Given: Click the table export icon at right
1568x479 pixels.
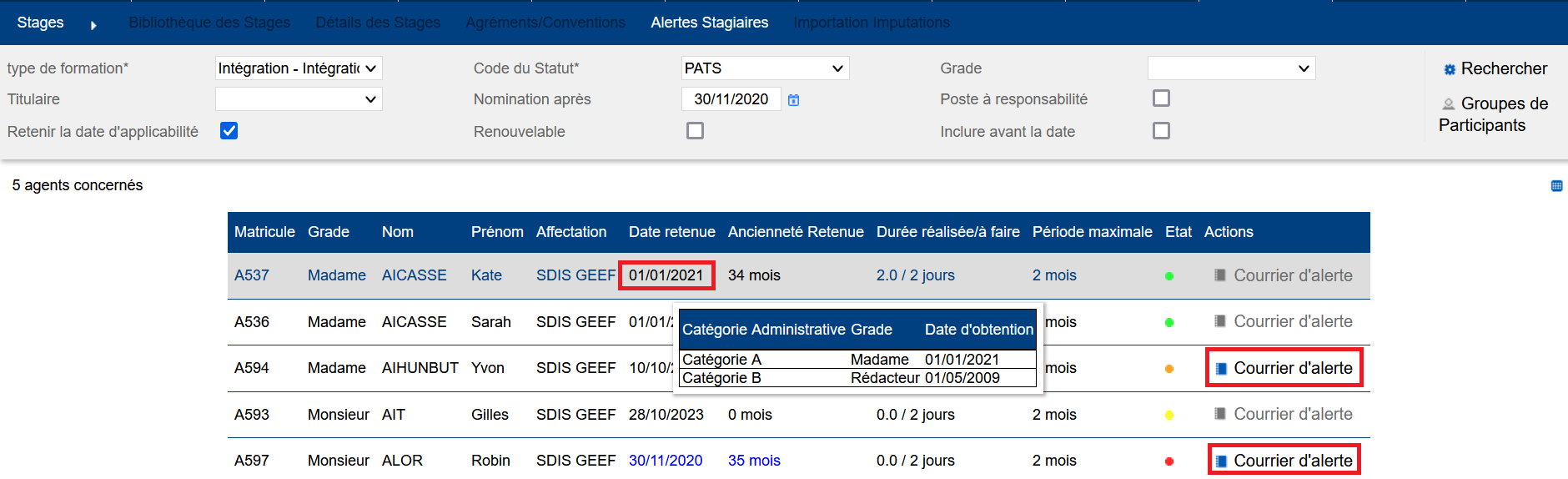Looking at the screenshot, I should [x=1556, y=186].
